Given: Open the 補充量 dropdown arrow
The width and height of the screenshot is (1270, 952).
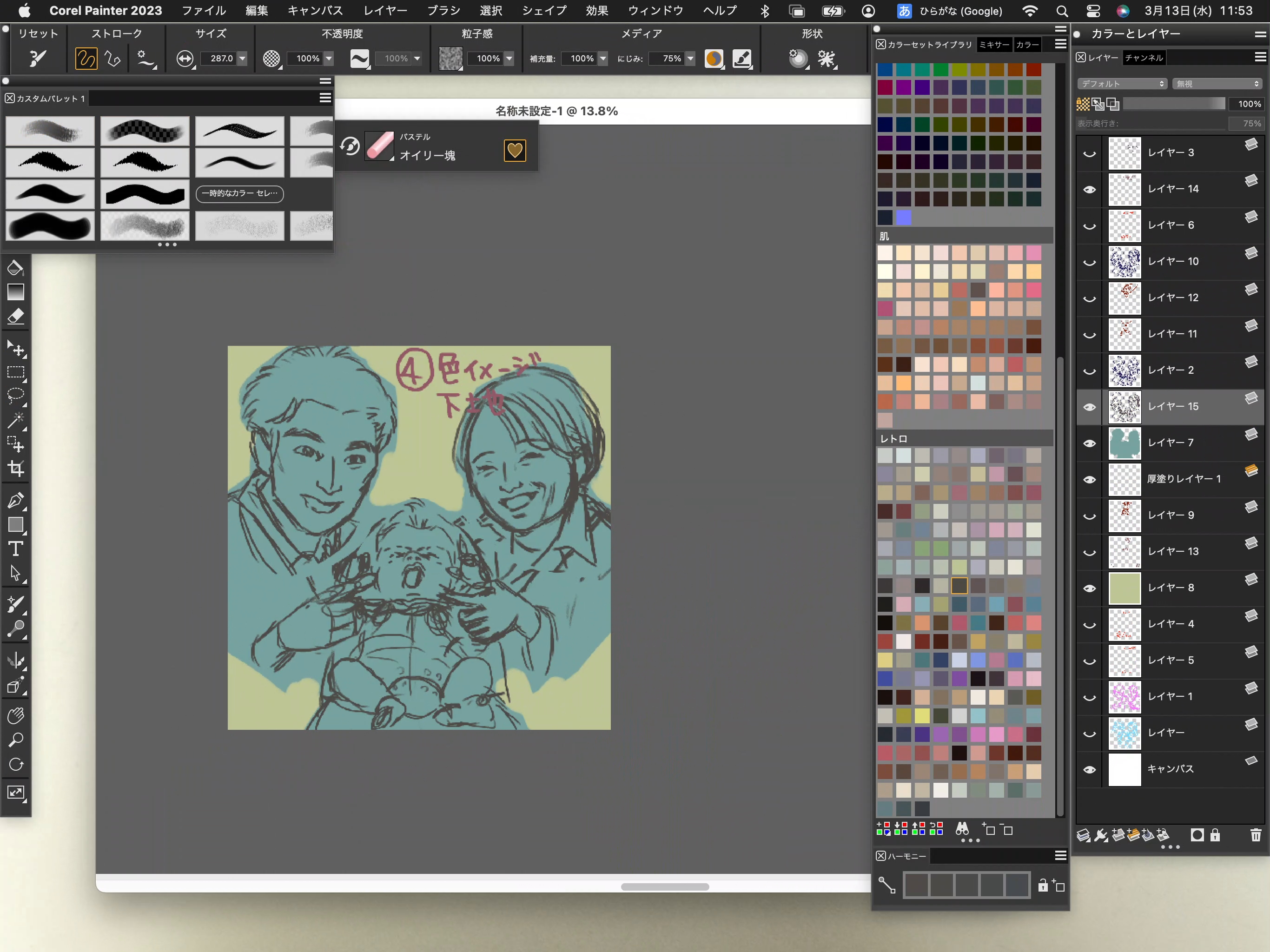Looking at the screenshot, I should coord(603,59).
